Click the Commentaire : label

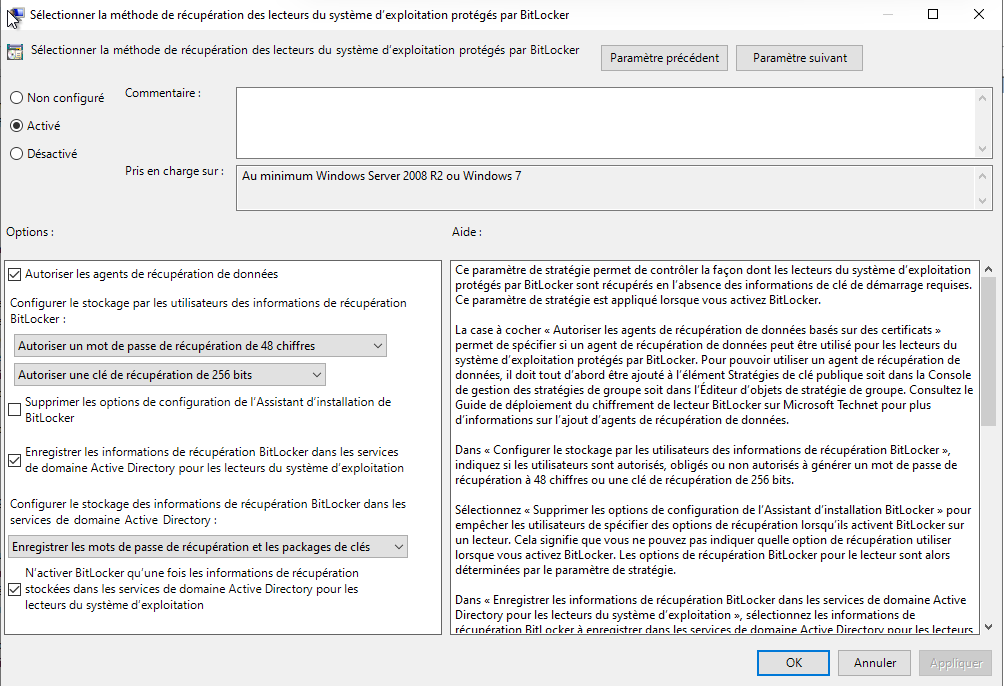tap(163, 93)
